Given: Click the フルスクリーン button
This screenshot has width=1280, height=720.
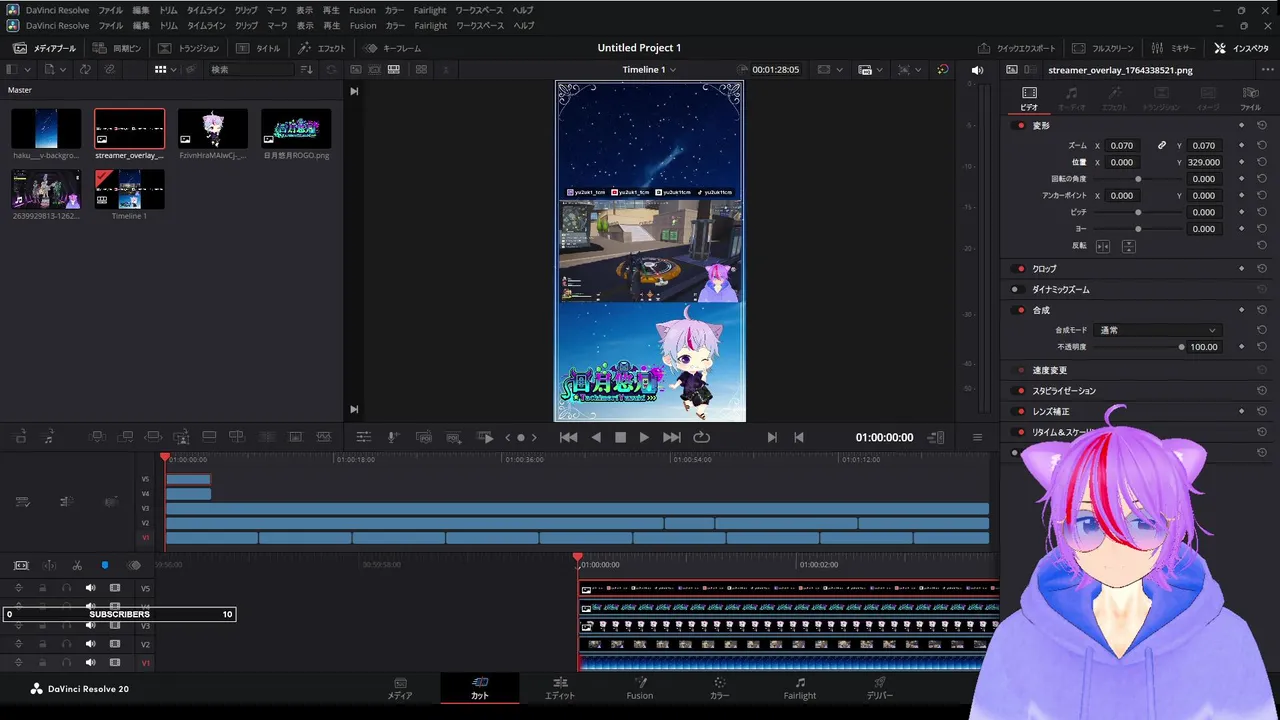Looking at the screenshot, I should [1103, 48].
